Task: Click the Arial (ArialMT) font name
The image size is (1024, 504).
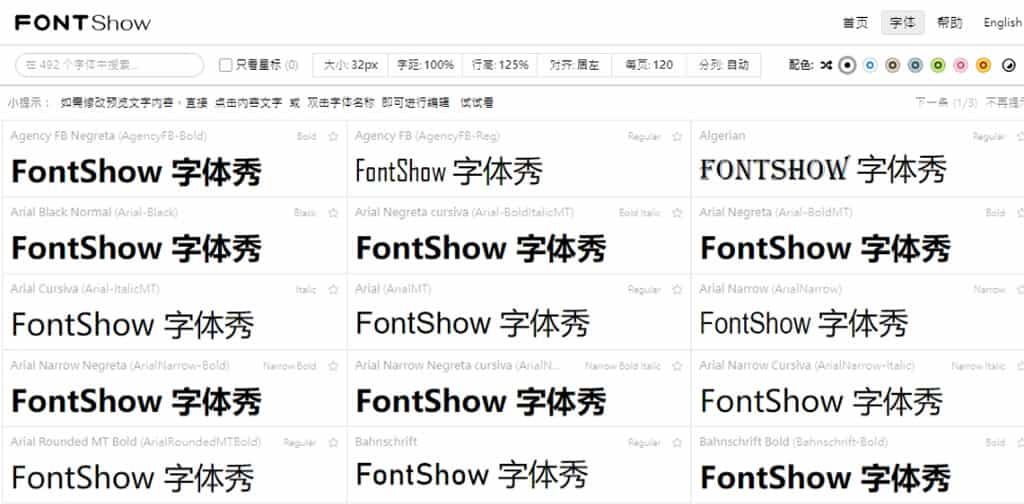Action: coord(392,289)
